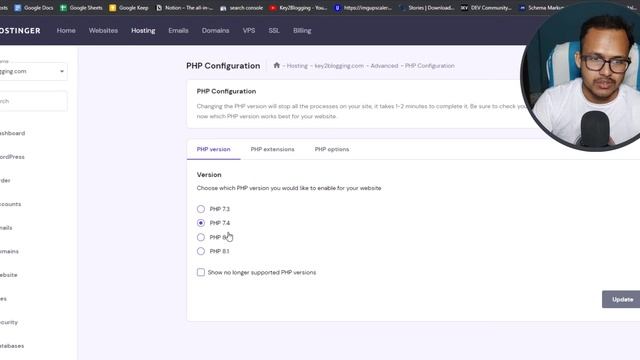The width and height of the screenshot is (640, 360).
Task: Open search console bookmark
Action: [x=242, y=8]
